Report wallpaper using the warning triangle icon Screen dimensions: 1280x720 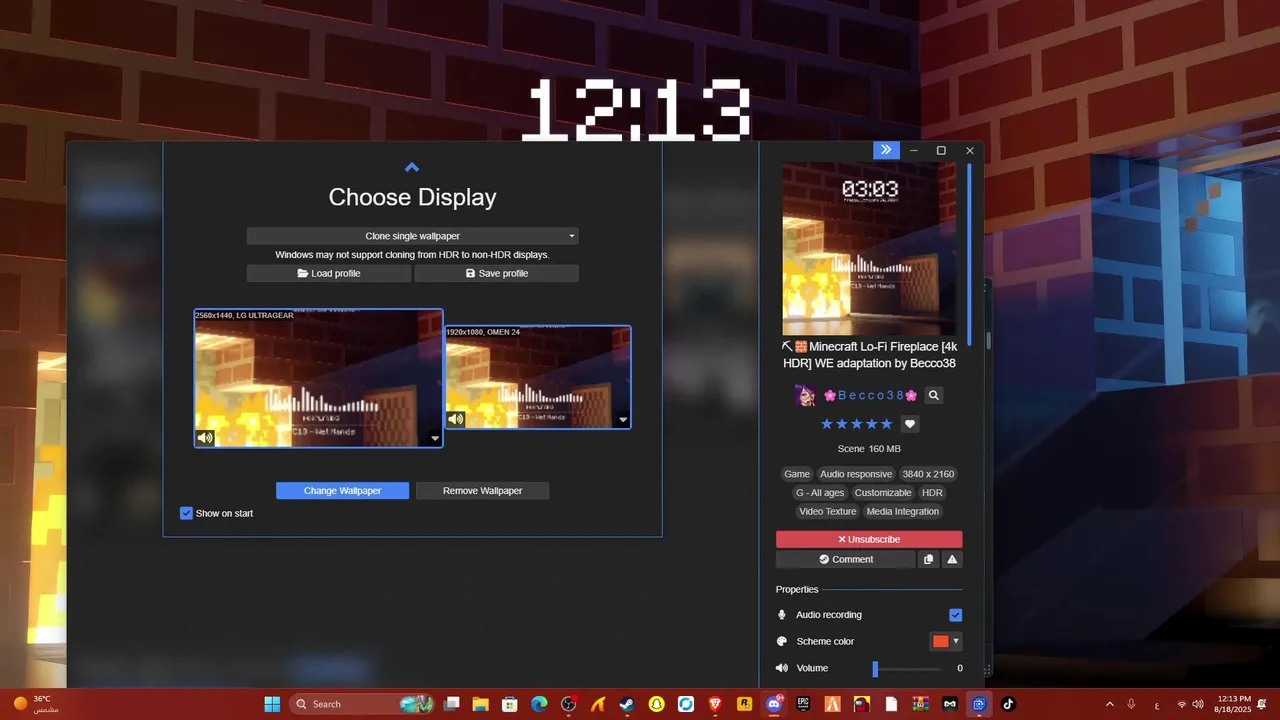(952, 560)
